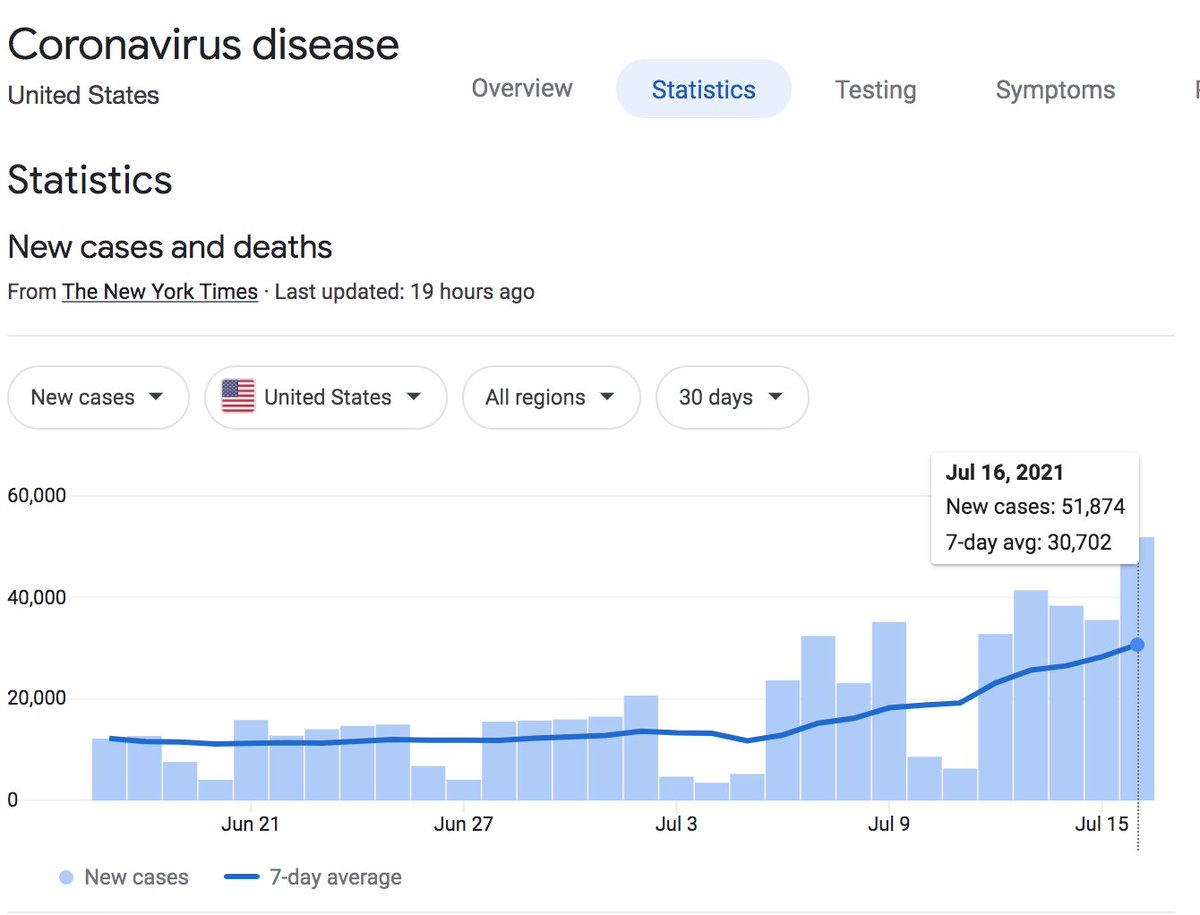Click the Jul 9 axis label

(889, 824)
